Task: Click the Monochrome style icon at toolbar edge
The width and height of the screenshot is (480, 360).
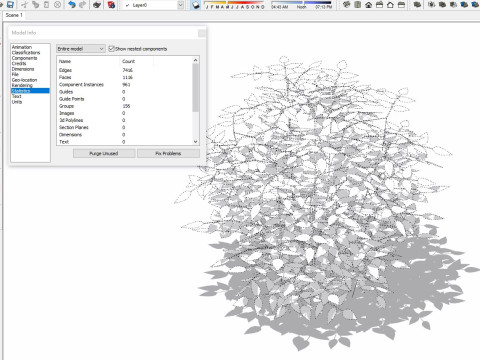Action: coord(475,5)
